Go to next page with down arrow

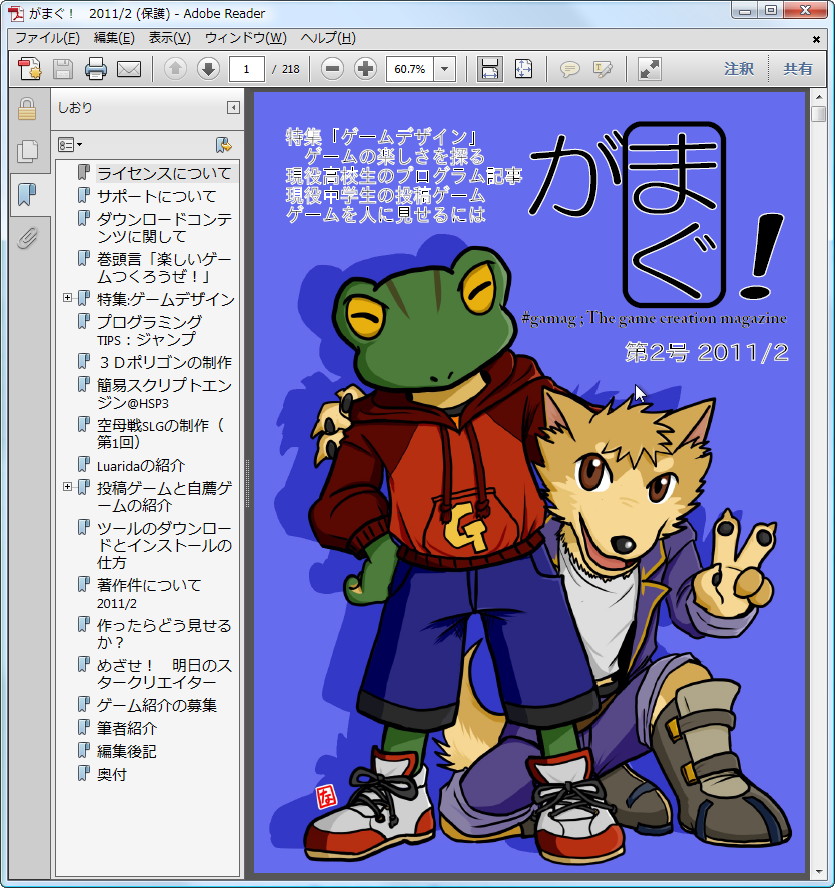click(x=208, y=69)
